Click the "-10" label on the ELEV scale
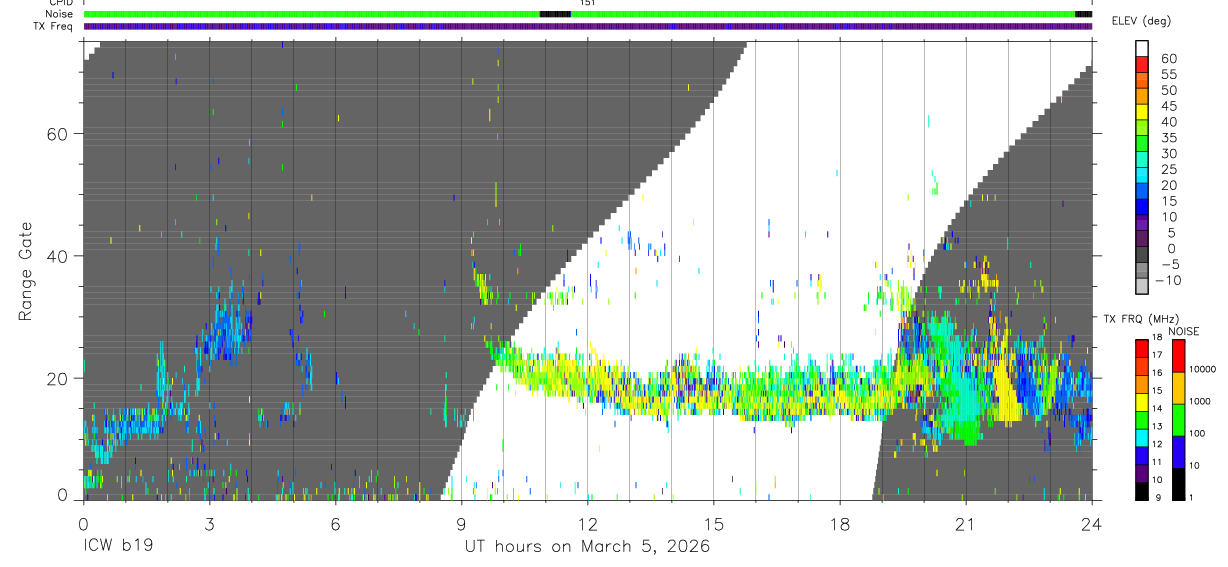Image resolution: width=1228 pixels, height=567 pixels. click(1169, 281)
